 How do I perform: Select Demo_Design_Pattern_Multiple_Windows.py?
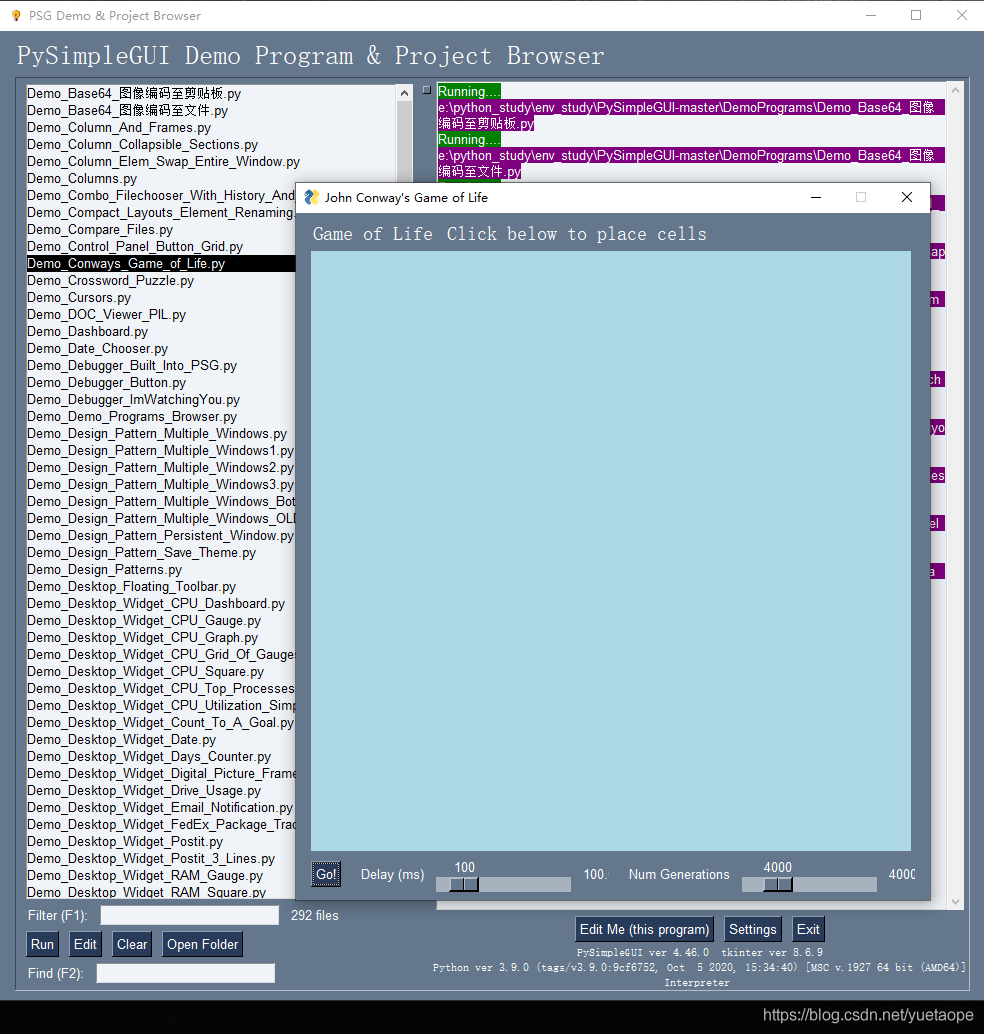pyautogui.click(x=157, y=434)
